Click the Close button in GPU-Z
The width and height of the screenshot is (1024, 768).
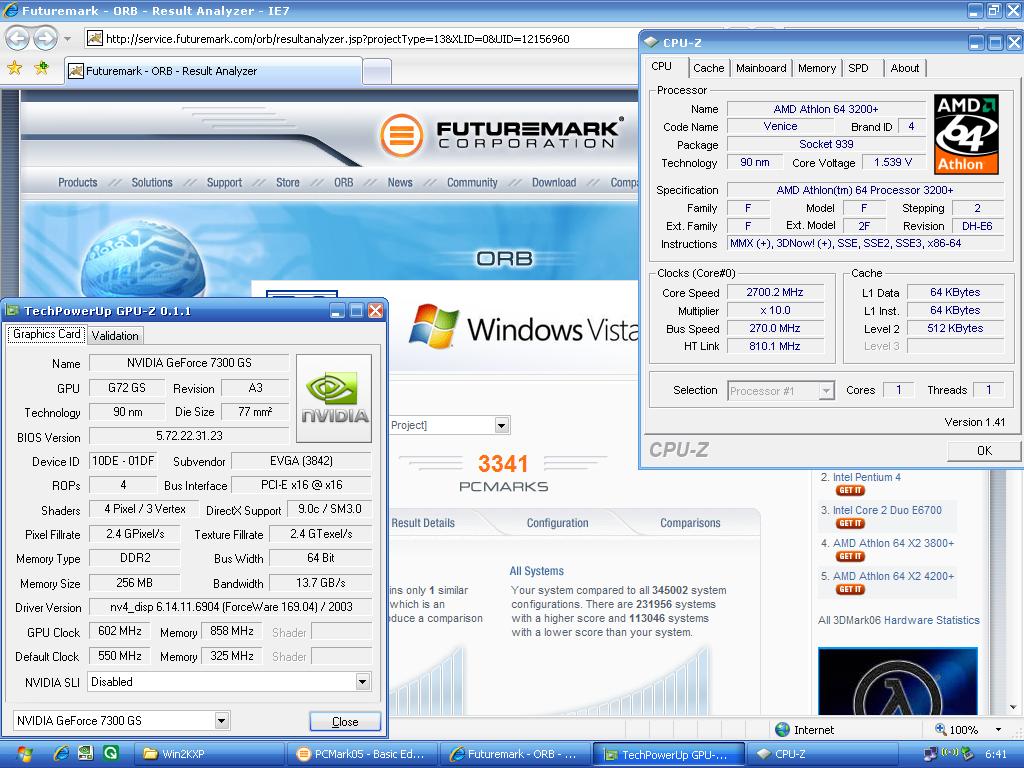click(x=345, y=722)
